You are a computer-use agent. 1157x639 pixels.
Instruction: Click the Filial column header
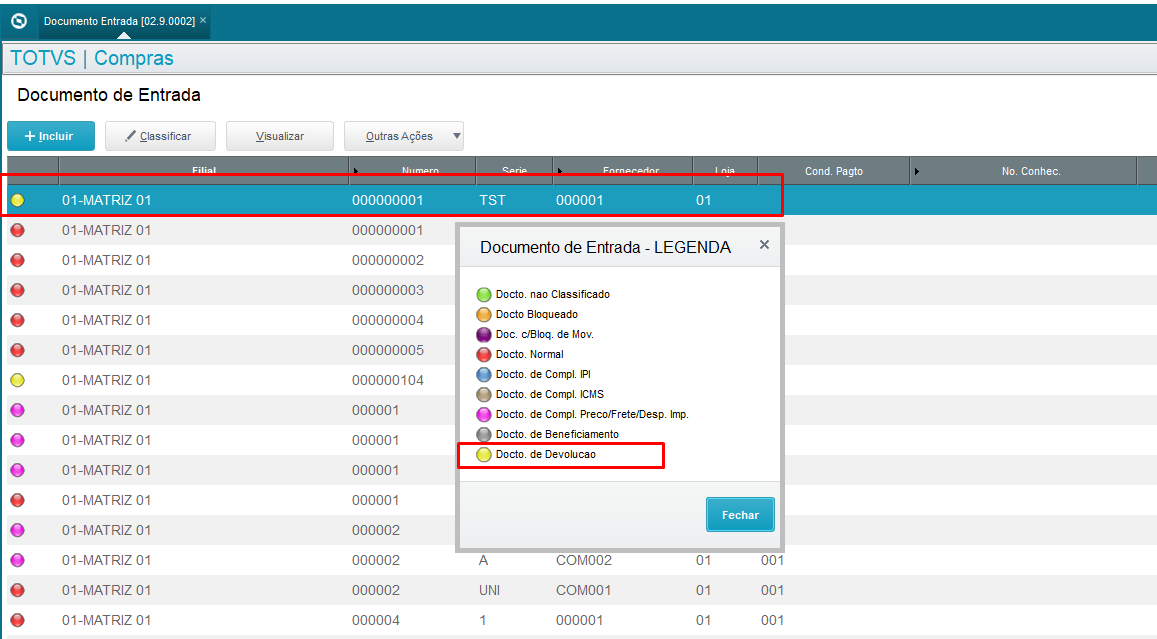204,170
